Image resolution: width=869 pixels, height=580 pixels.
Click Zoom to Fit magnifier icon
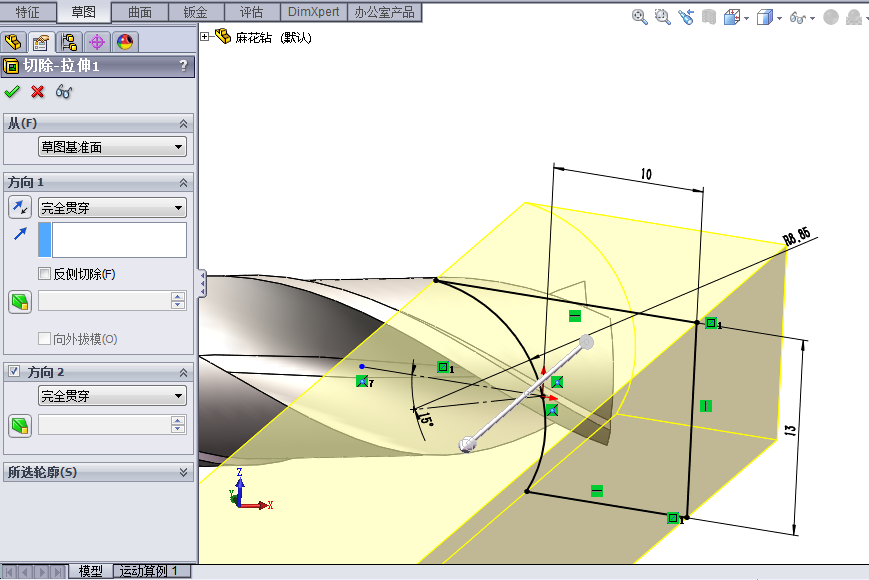(640, 17)
